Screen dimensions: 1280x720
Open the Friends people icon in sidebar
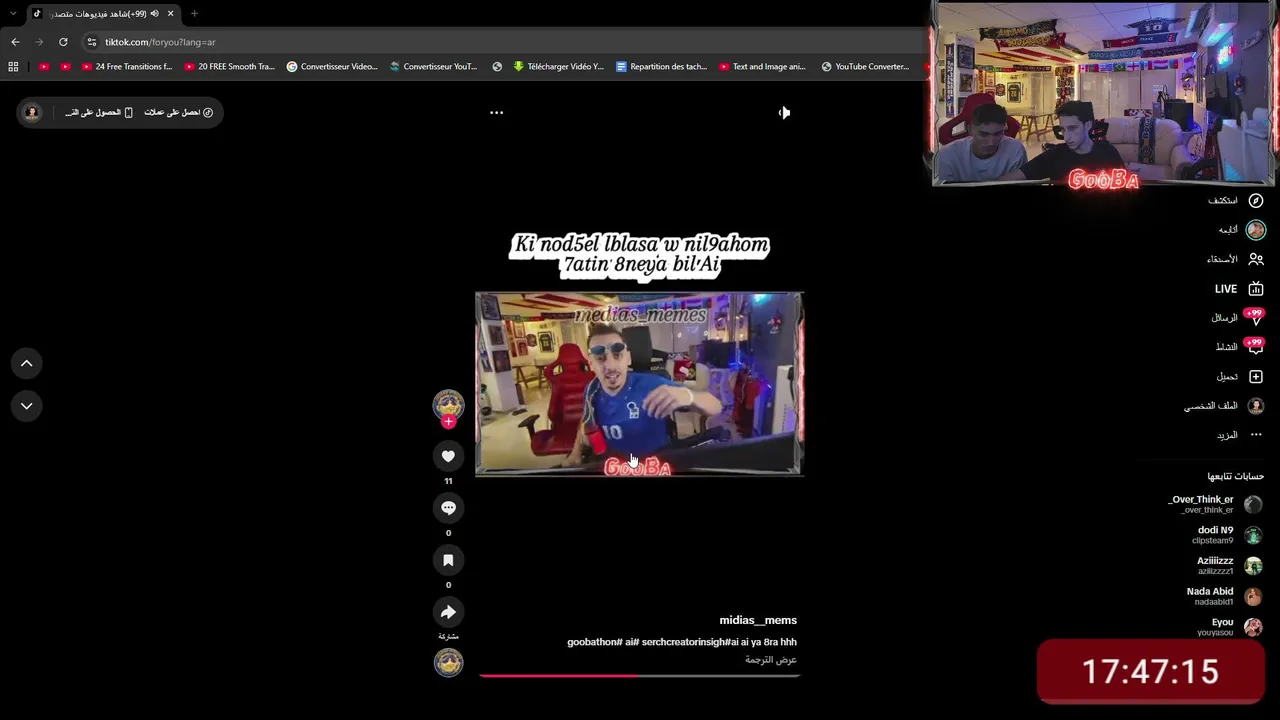point(1256,259)
